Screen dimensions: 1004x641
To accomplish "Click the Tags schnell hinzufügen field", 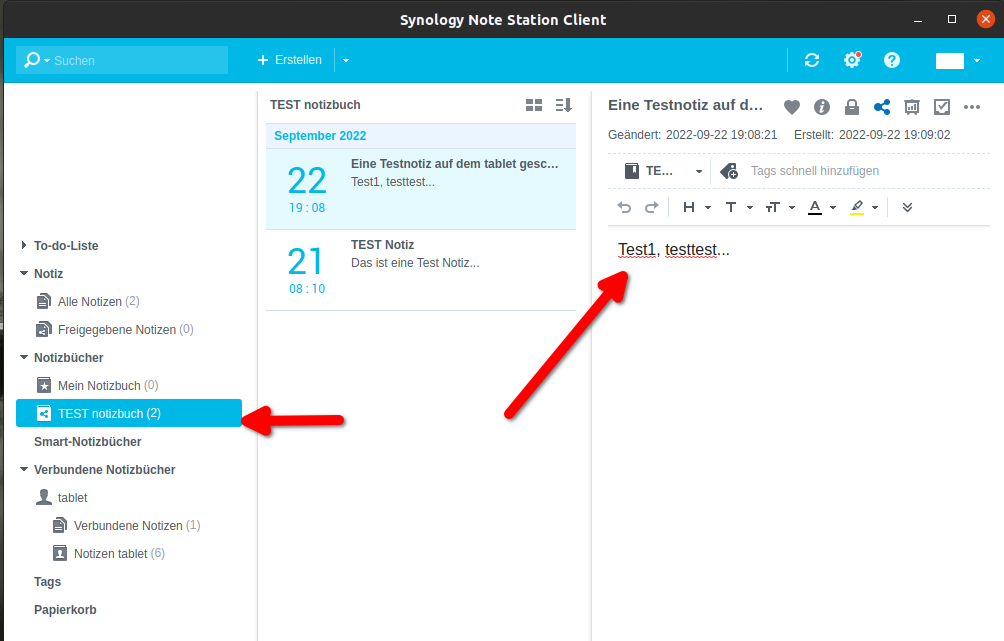I will pyautogui.click(x=814, y=171).
